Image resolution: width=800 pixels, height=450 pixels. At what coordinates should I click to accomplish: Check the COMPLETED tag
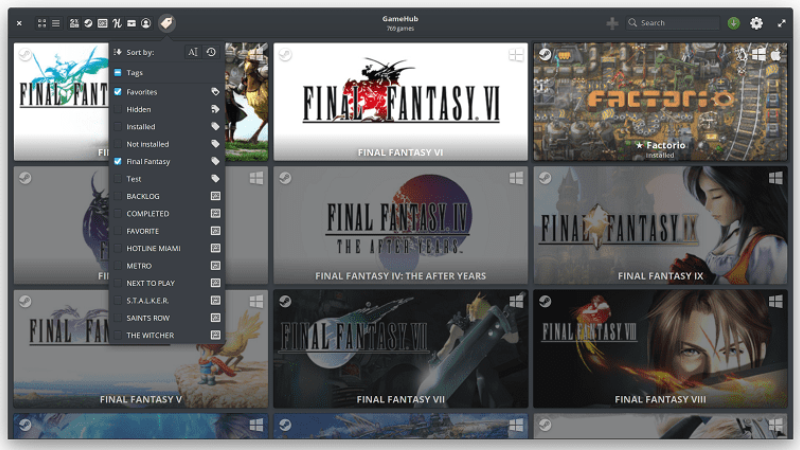[118, 213]
